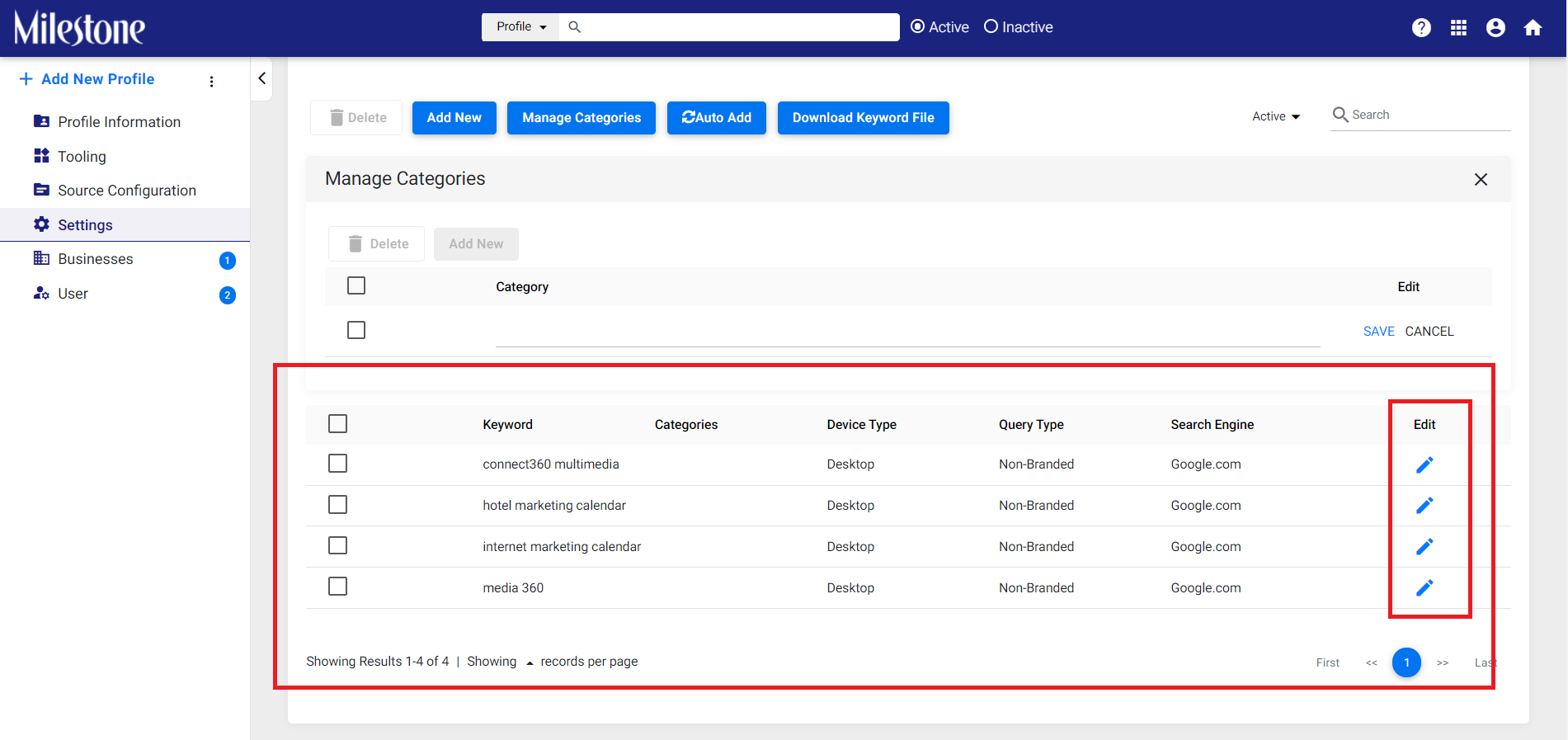Viewport: 1568px width, 740px height.
Task: Click the top toolbar Delete button
Action: tap(356, 118)
